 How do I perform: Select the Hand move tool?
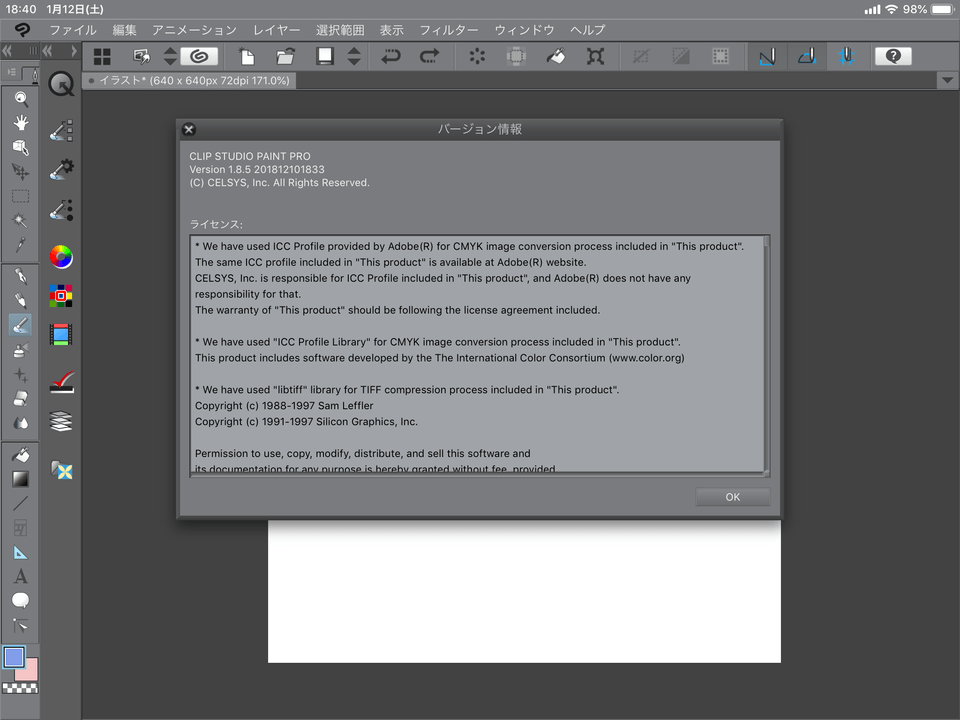click(x=21, y=123)
